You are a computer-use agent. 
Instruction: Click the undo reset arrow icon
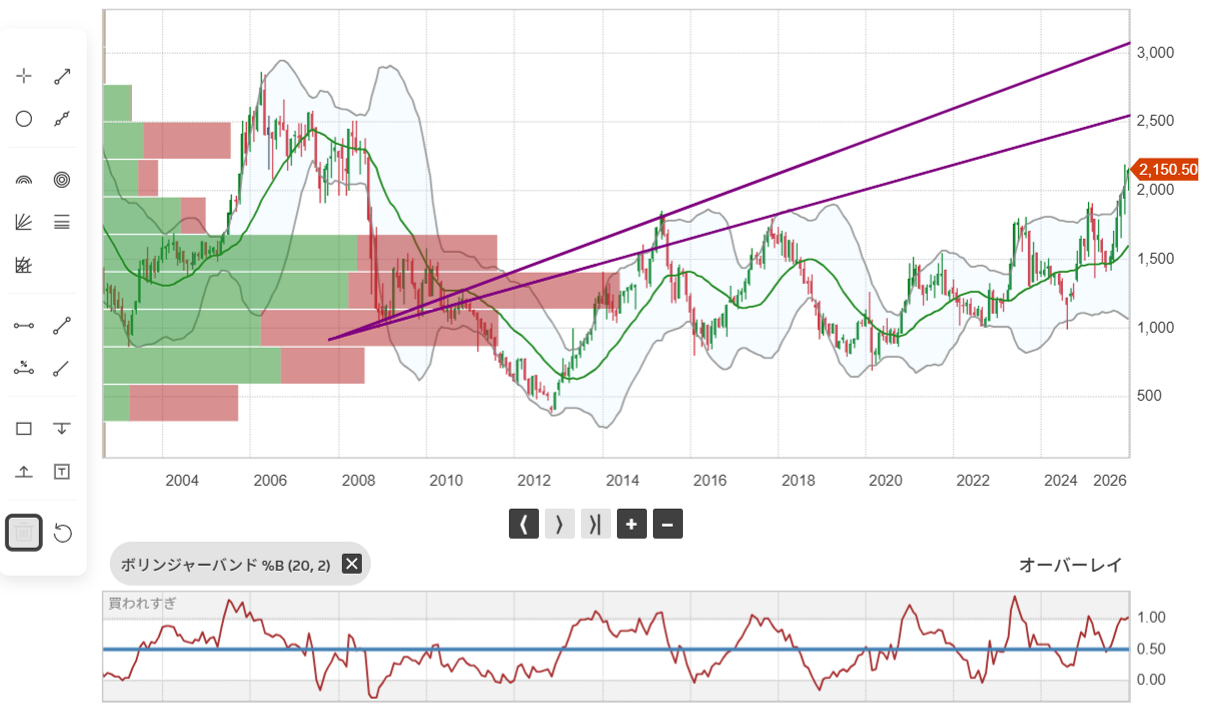pos(62,533)
